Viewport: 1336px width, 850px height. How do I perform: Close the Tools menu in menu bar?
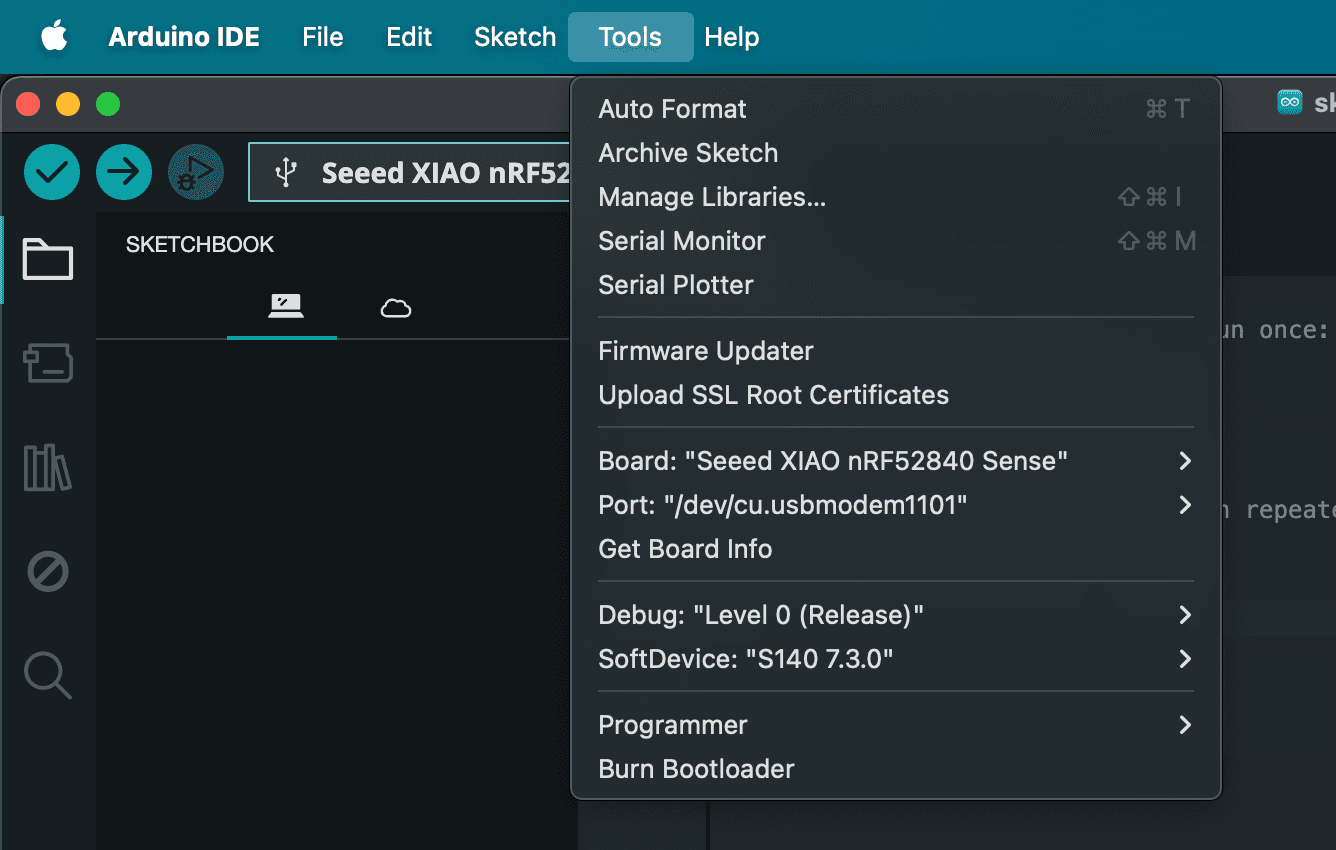pyautogui.click(x=630, y=37)
